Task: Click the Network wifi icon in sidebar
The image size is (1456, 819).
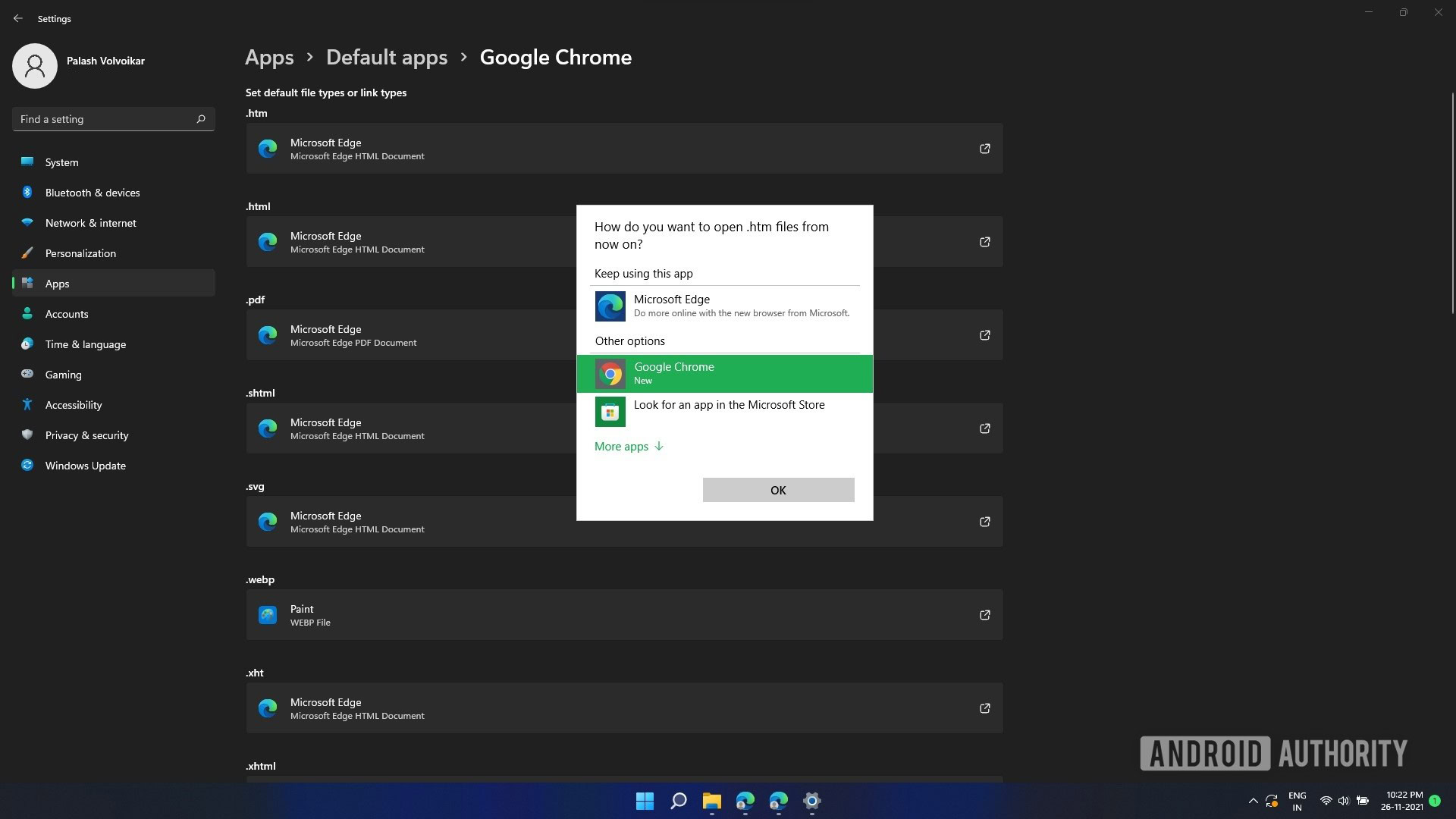Action: click(x=27, y=222)
